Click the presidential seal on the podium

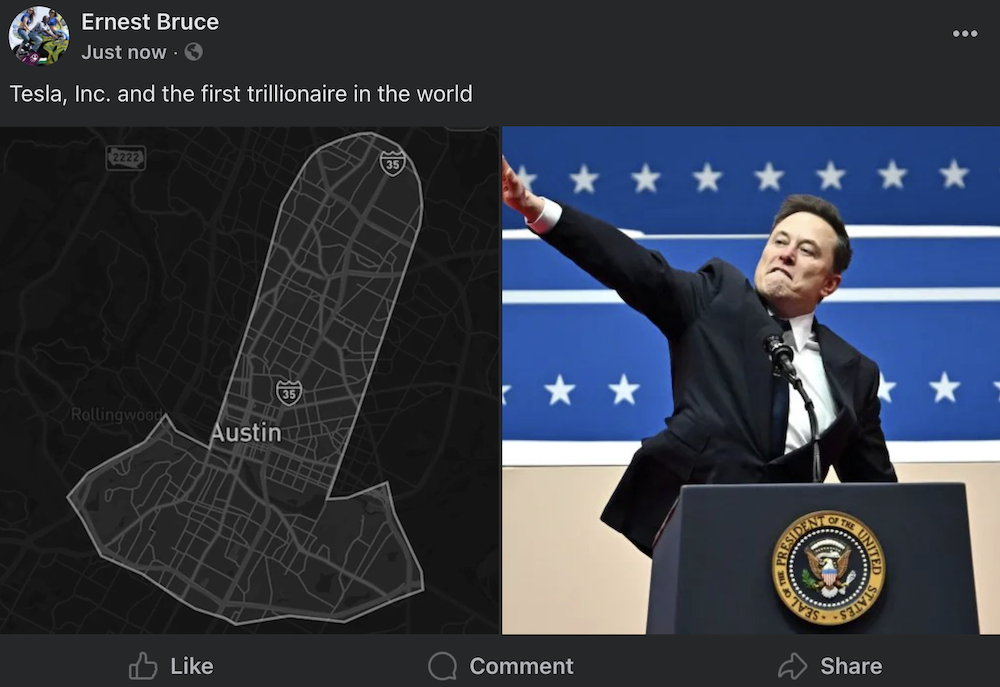click(x=828, y=568)
